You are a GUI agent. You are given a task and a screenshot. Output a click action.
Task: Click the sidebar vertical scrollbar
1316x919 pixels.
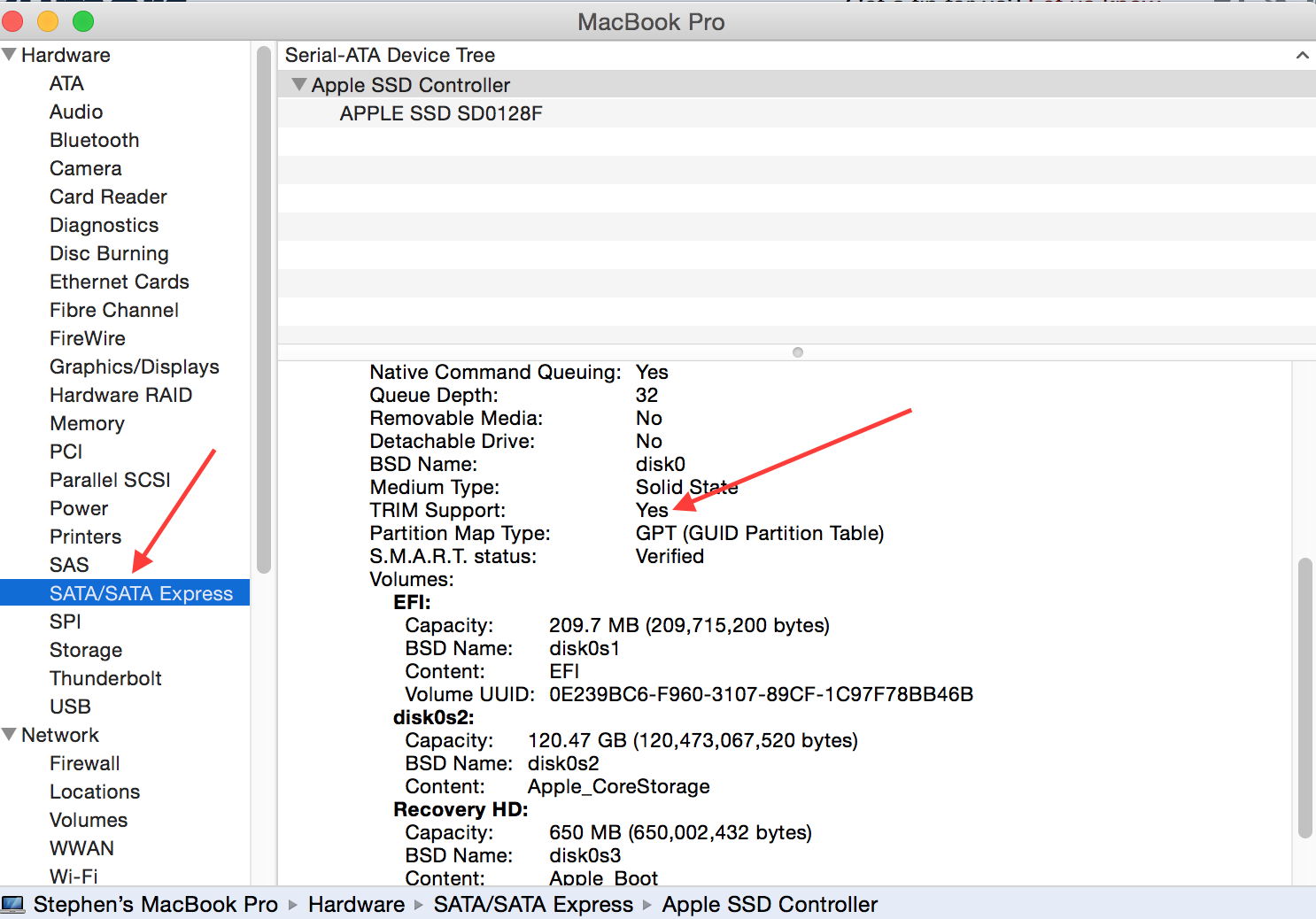click(x=263, y=310)
